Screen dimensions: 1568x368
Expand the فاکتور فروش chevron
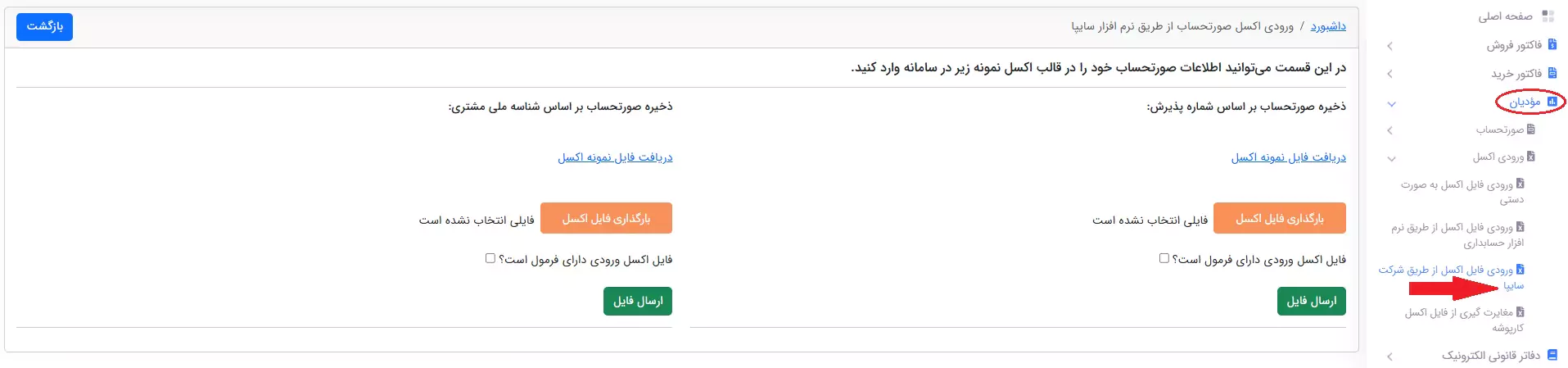pyautogui.click(x=1390, y=46)
